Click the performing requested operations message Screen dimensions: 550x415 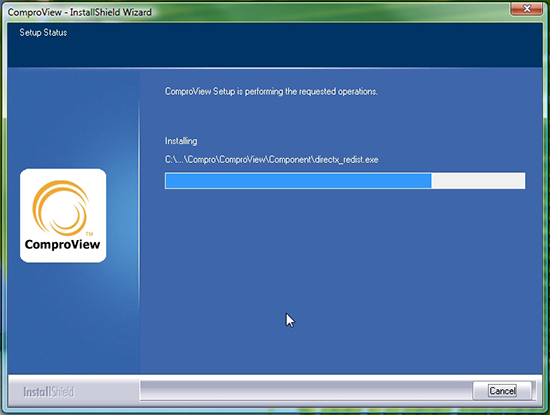pyautogui.click(x=271, y=92)
